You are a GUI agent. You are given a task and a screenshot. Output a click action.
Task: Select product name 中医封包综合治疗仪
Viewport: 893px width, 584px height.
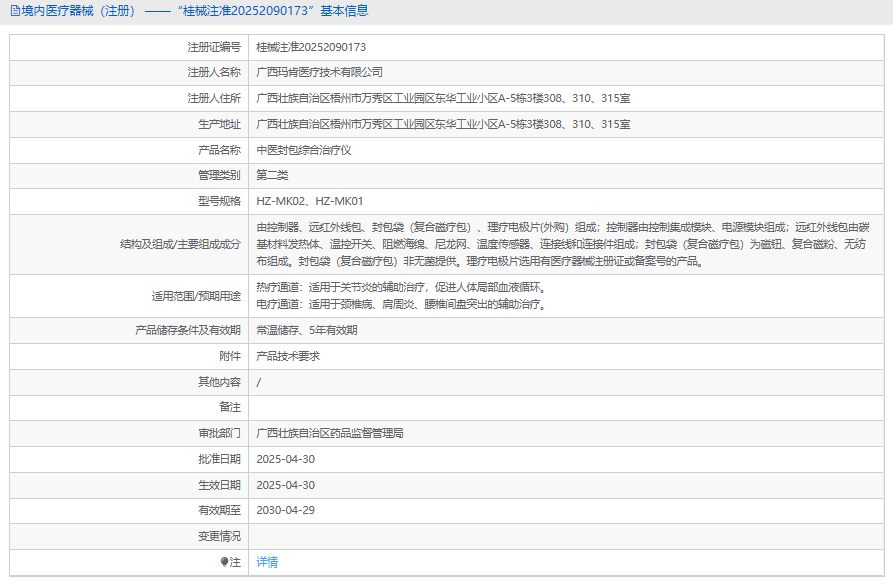pyautogui.click(x=304, y=150)
